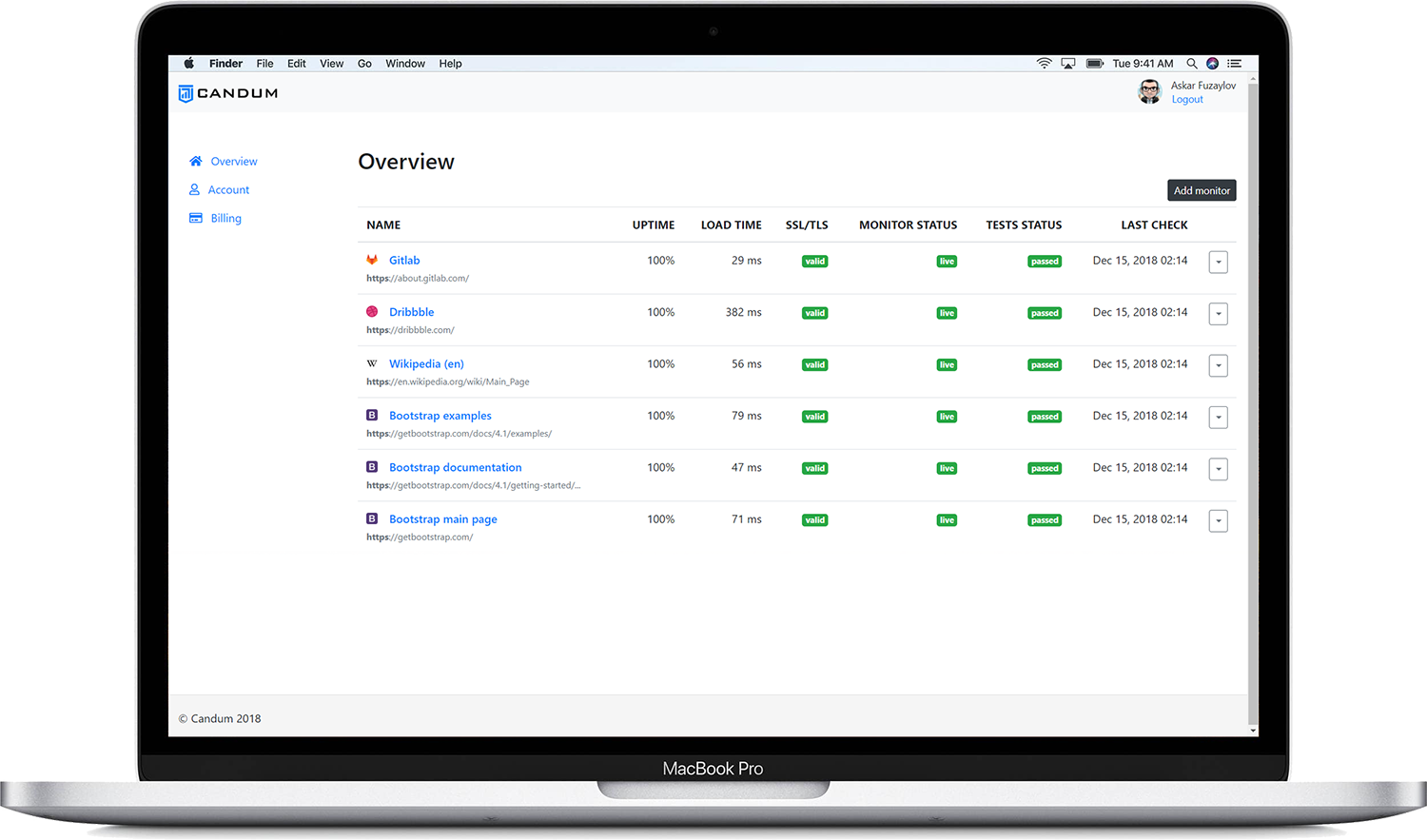This screenshot has height=840, width=1427.
Task: Click the Siri icon in menu bar
Action: 1212,64
